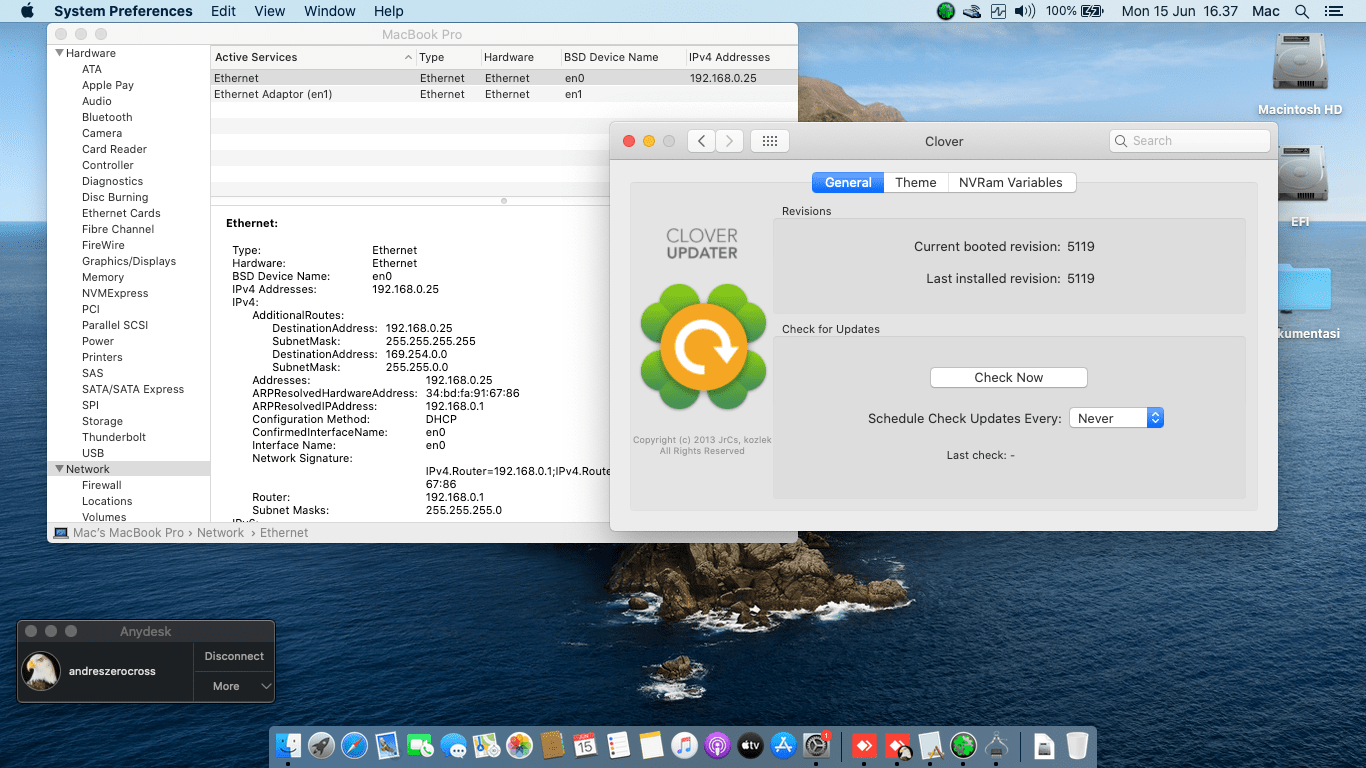Select Firewall under Network in sidebar

point(102,485)
